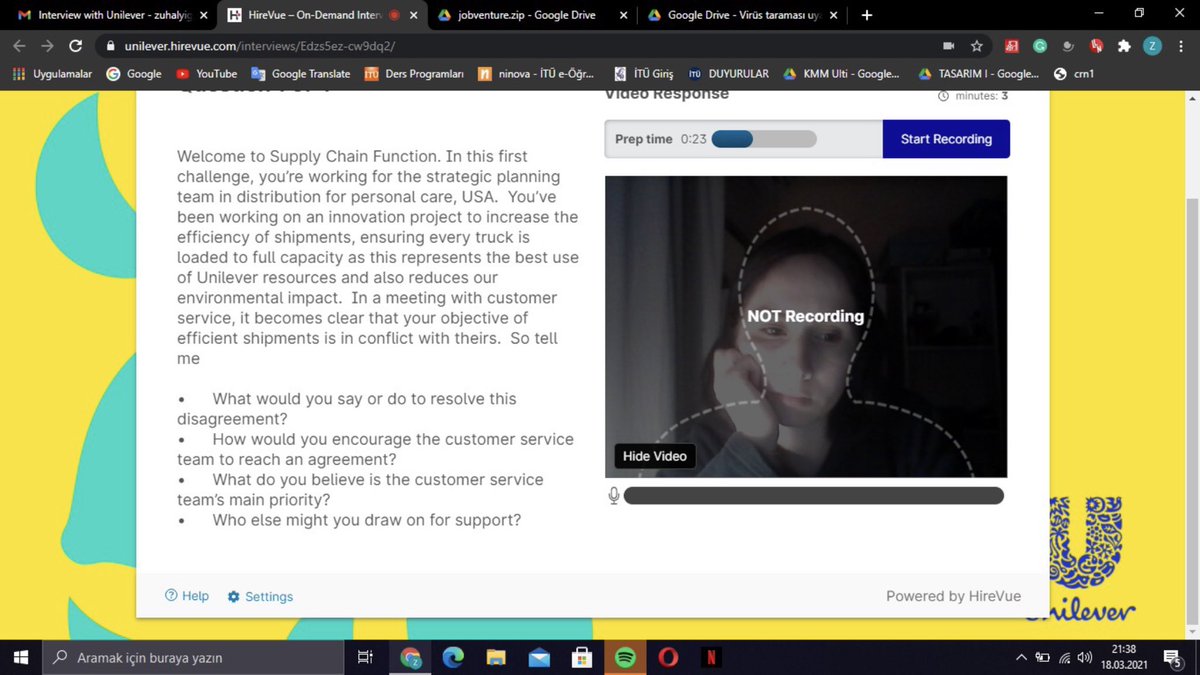This screenshot has height=675, width=1200.
Task: Open Wi-Fi network tray icon
Action: [1064, 657]
